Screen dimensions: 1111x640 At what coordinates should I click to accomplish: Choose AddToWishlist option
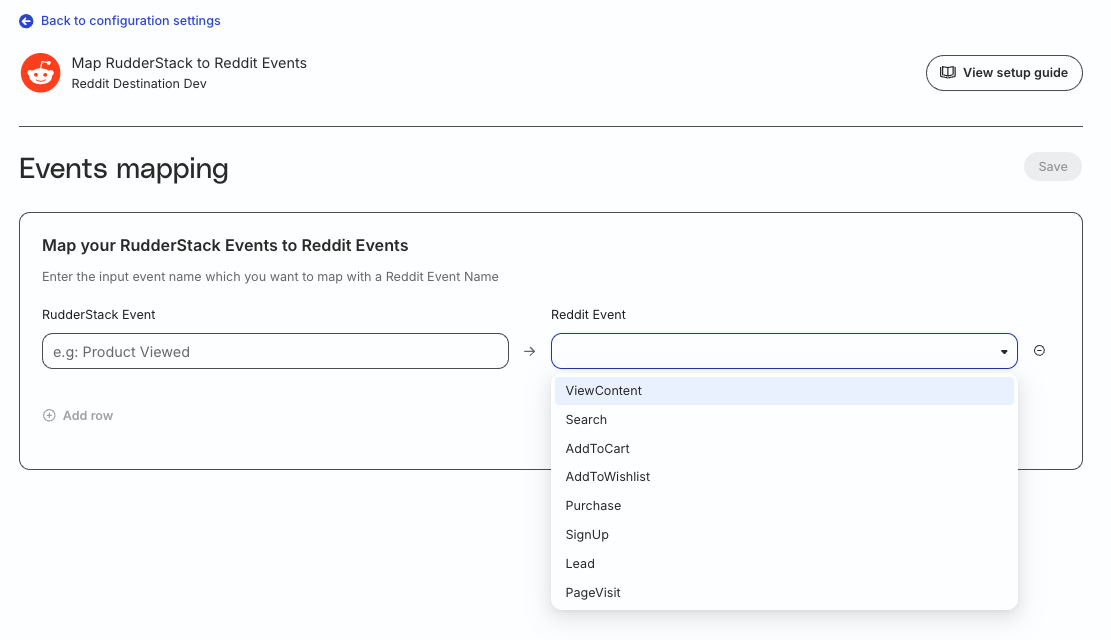(x=784, y=477)
